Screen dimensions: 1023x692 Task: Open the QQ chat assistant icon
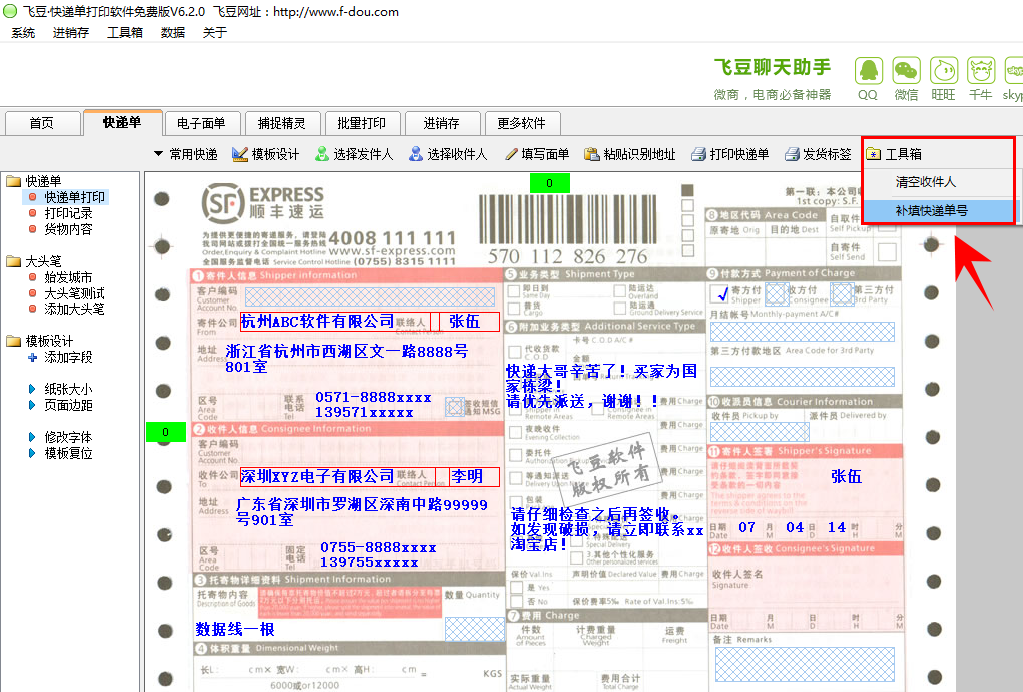[x=868, y=70]
